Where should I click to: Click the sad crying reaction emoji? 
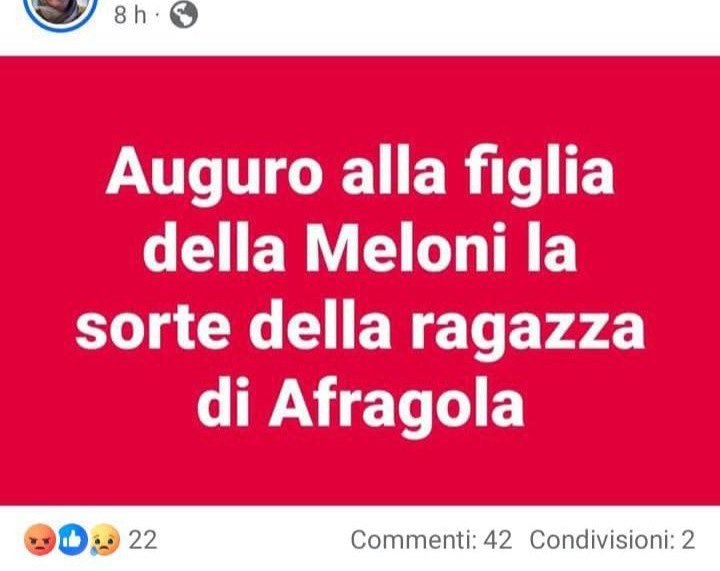105,540
